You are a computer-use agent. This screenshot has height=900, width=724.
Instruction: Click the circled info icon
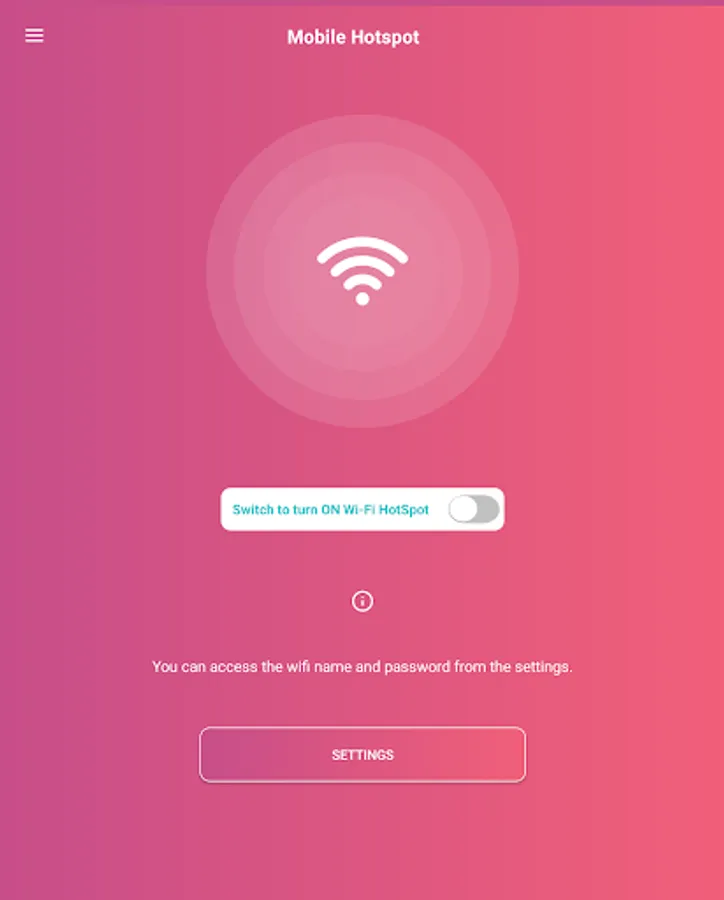[x=362, y=601]
